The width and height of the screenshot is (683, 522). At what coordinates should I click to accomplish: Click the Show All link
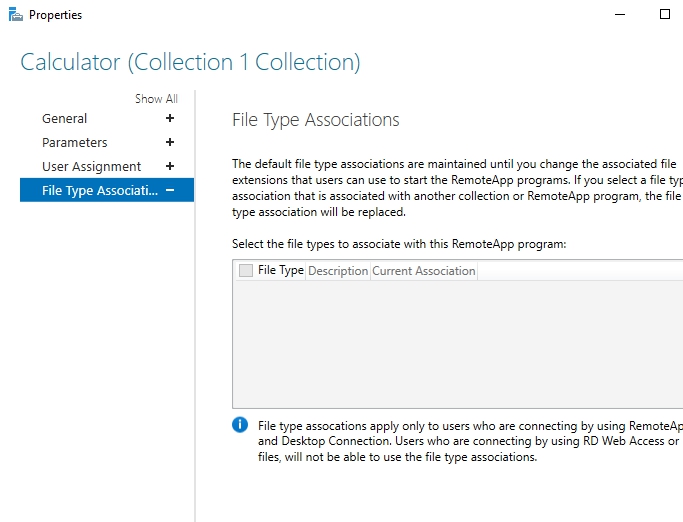156,99
